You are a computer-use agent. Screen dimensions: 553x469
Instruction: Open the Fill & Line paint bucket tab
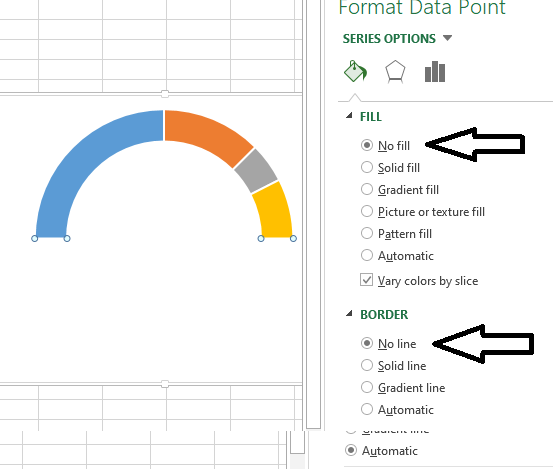tap(356, 72)
